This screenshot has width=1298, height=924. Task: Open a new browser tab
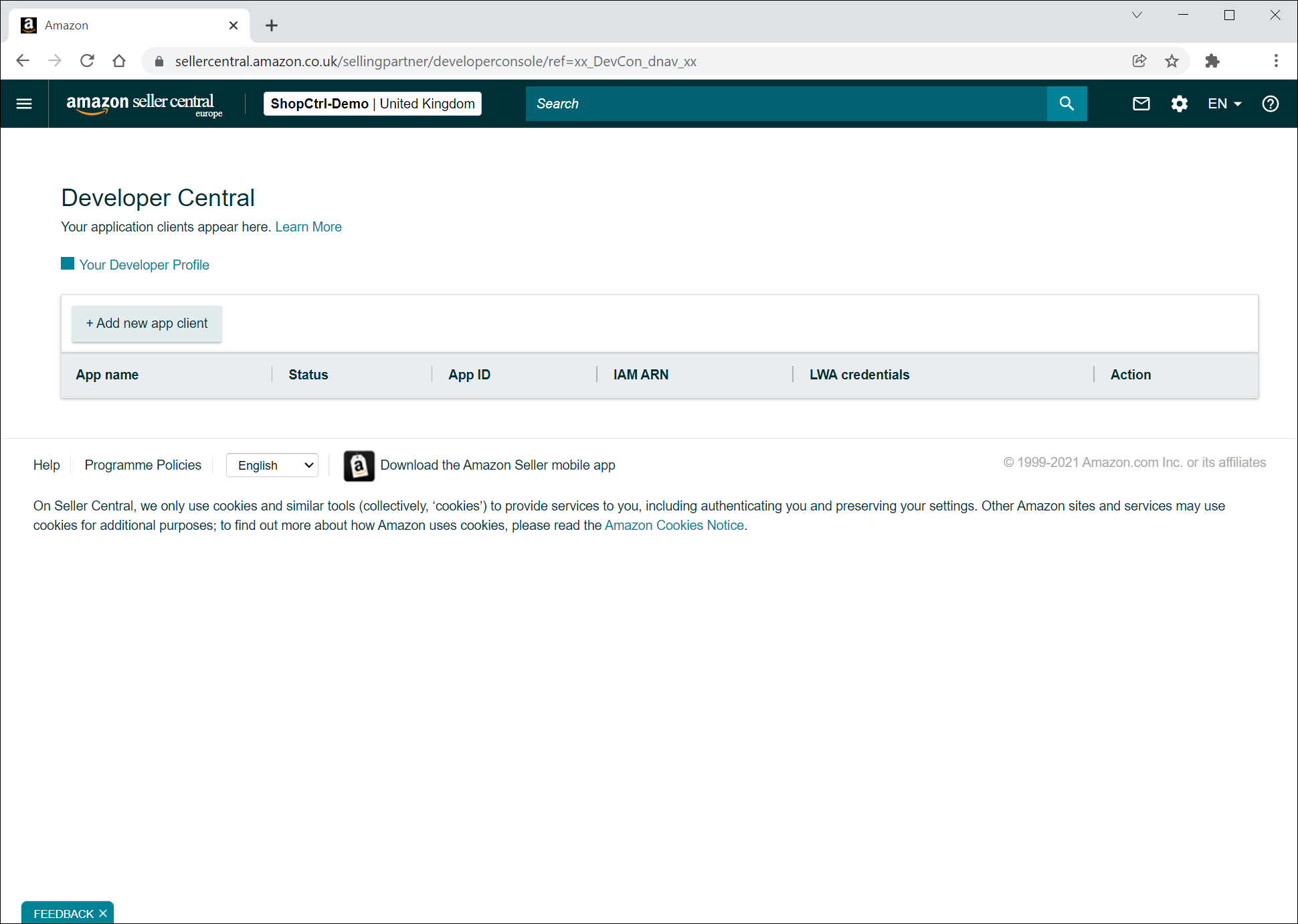coord(271,25)
